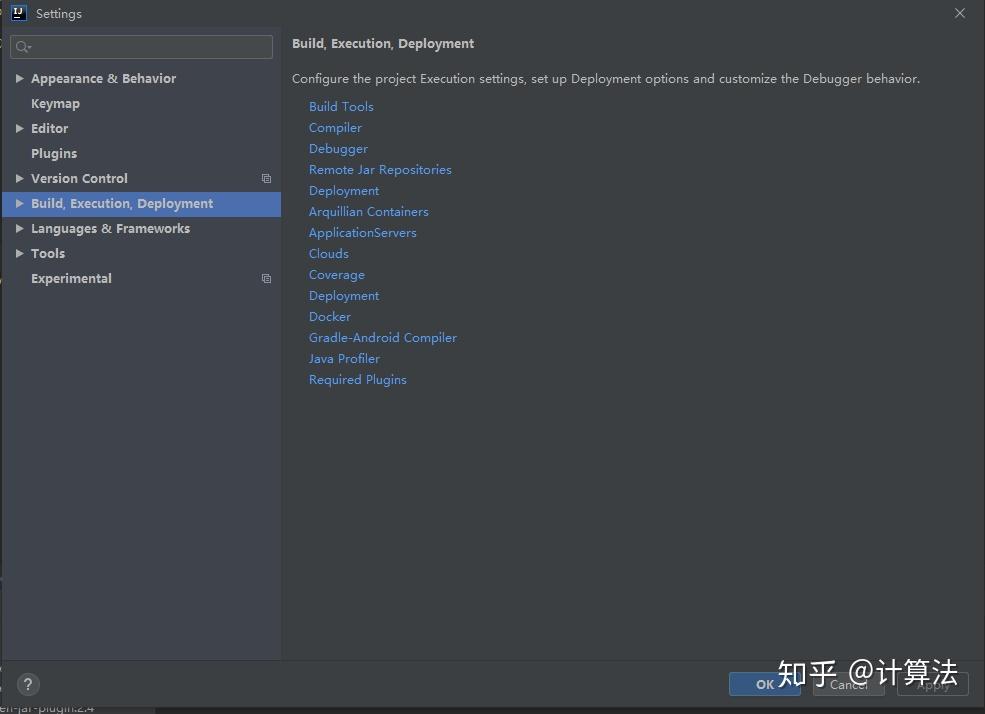The width and height of the screenshot is (985, 714).
Task: Expand the Appearance & Behavior arrow
Action: click(x=19, y=78)
